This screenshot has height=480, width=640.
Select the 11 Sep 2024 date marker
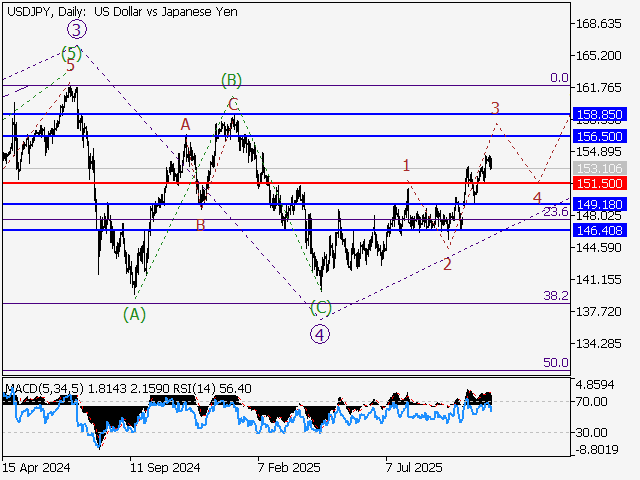[x=165, y=467]
